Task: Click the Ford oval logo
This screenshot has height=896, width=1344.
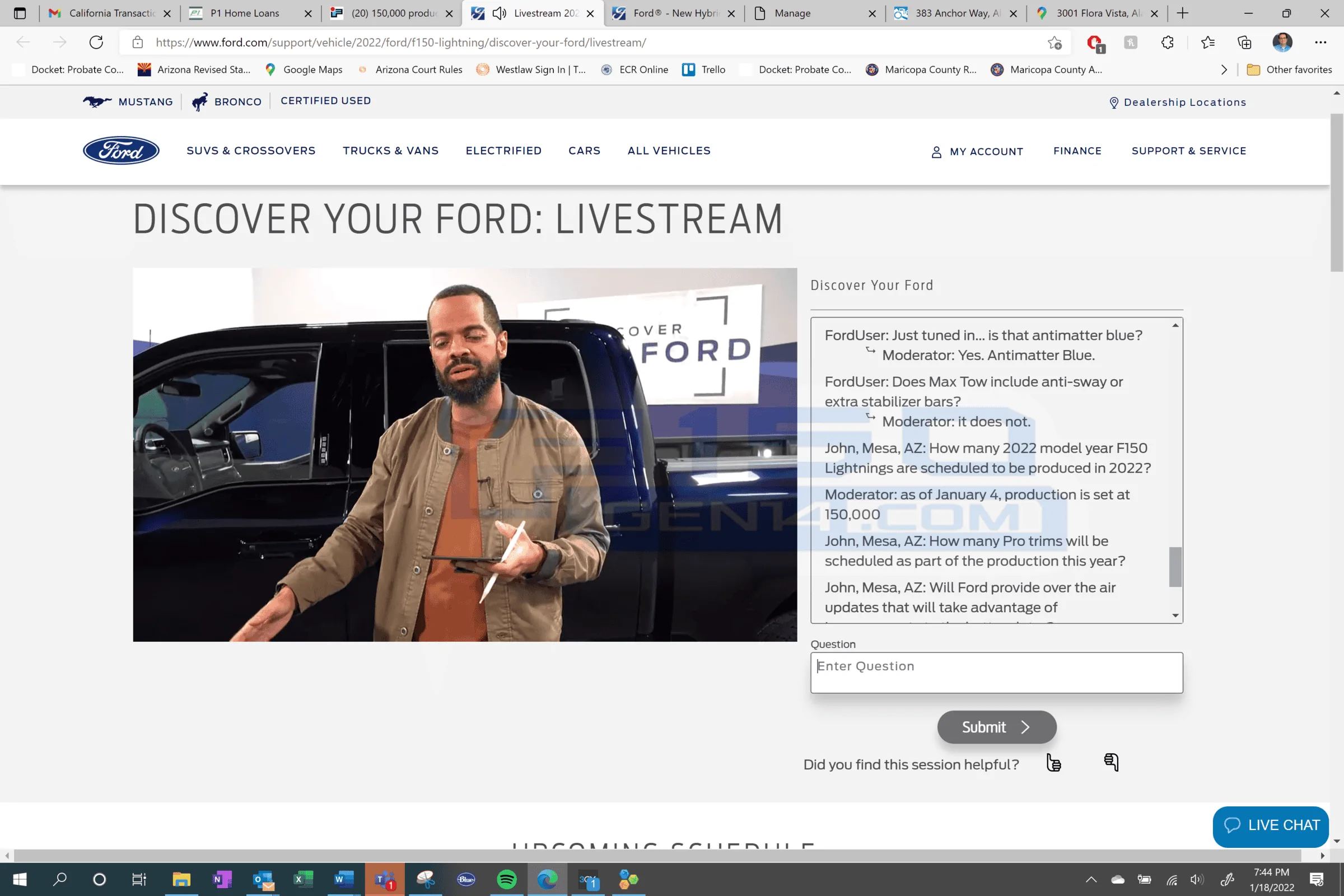Action: 121,150
